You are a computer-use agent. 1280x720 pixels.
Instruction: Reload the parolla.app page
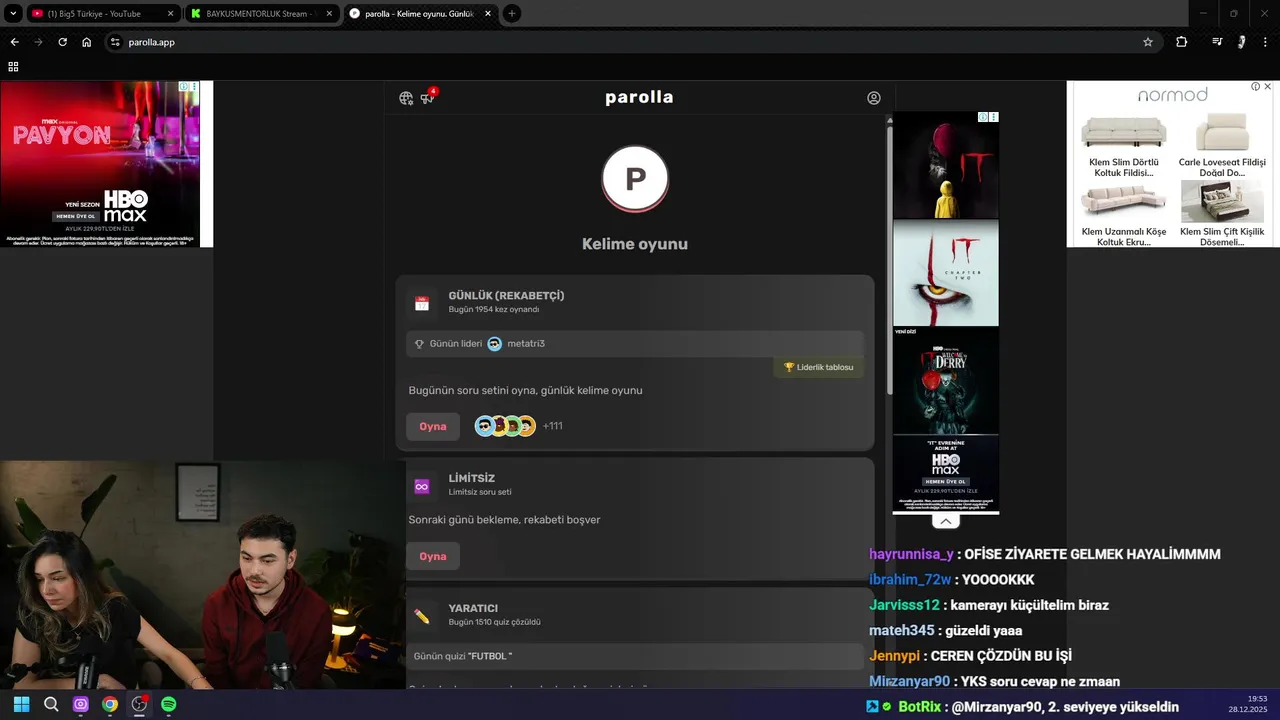tap(62, 42)
